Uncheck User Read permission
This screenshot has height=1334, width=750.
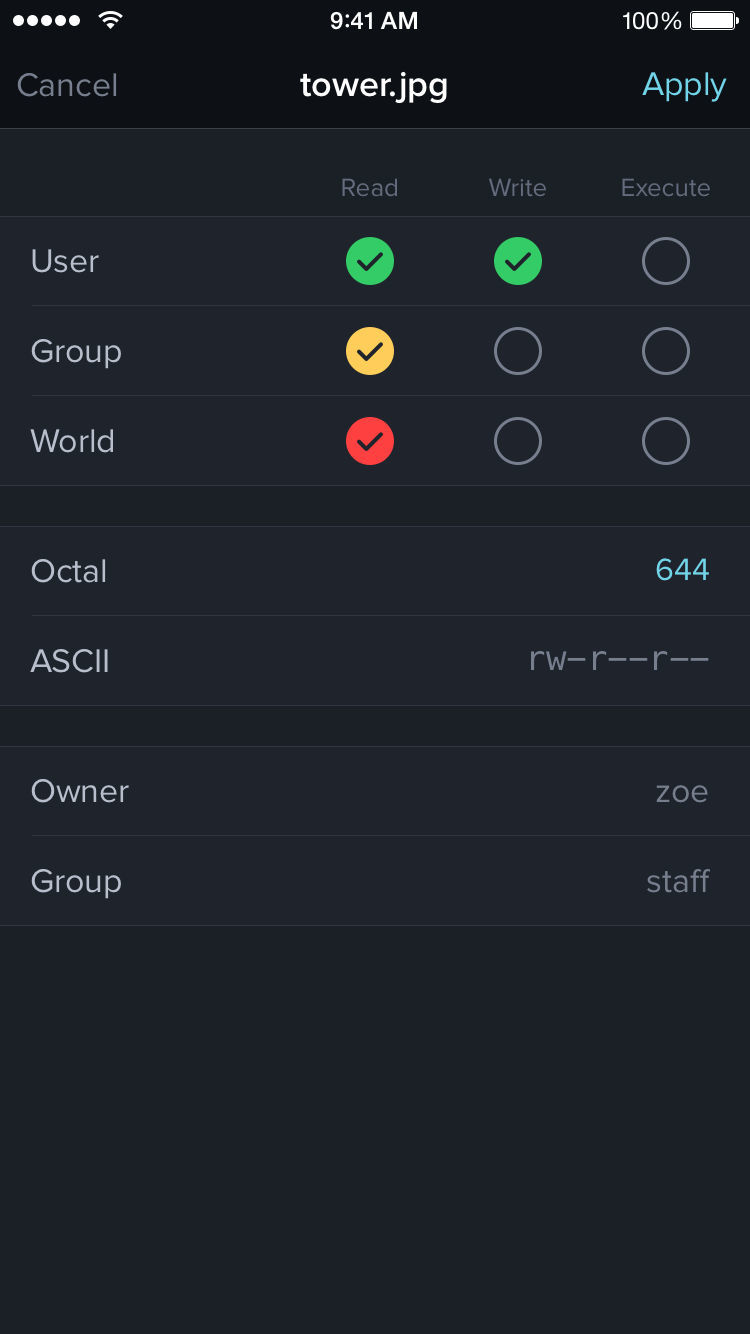[370, 262]
